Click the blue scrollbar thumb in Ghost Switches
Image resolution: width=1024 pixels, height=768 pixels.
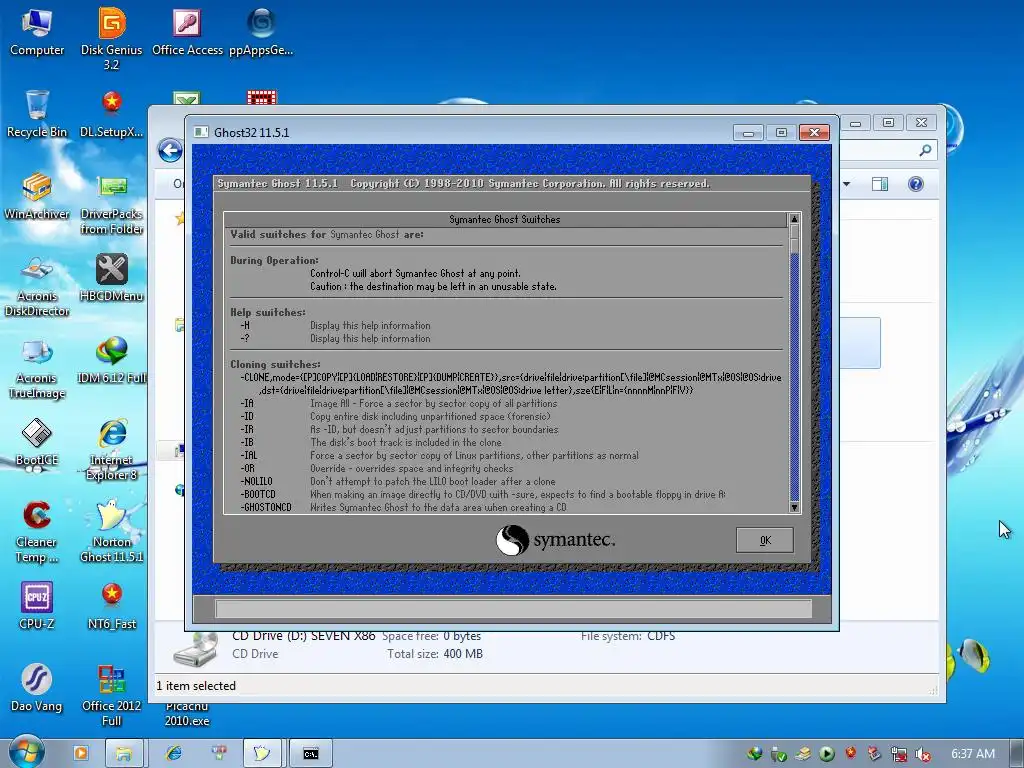(794, 376)
